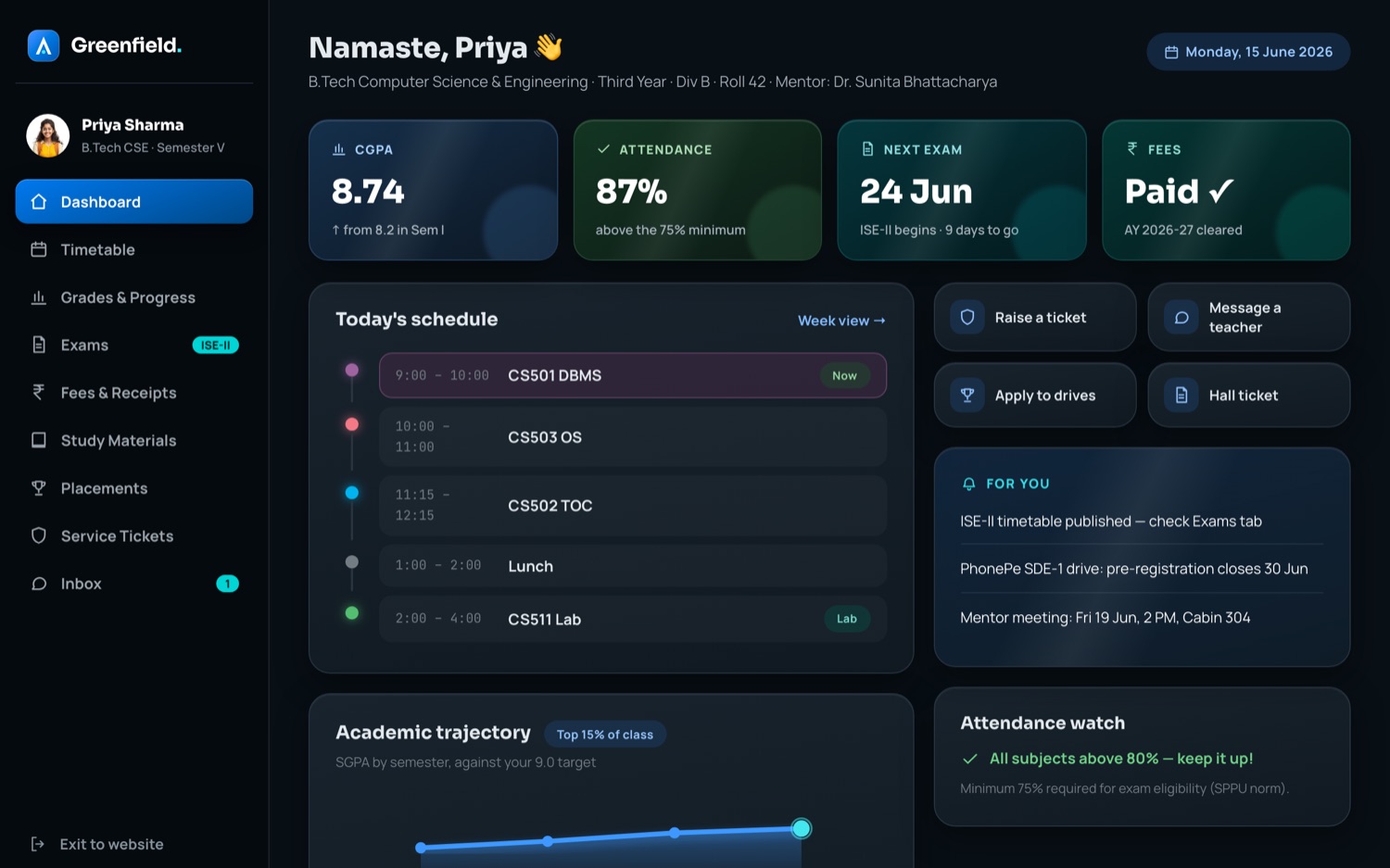Click the Lunch schedule entry
The width and height of the screenshot is (1390, 868).
[x=633, y=566]
